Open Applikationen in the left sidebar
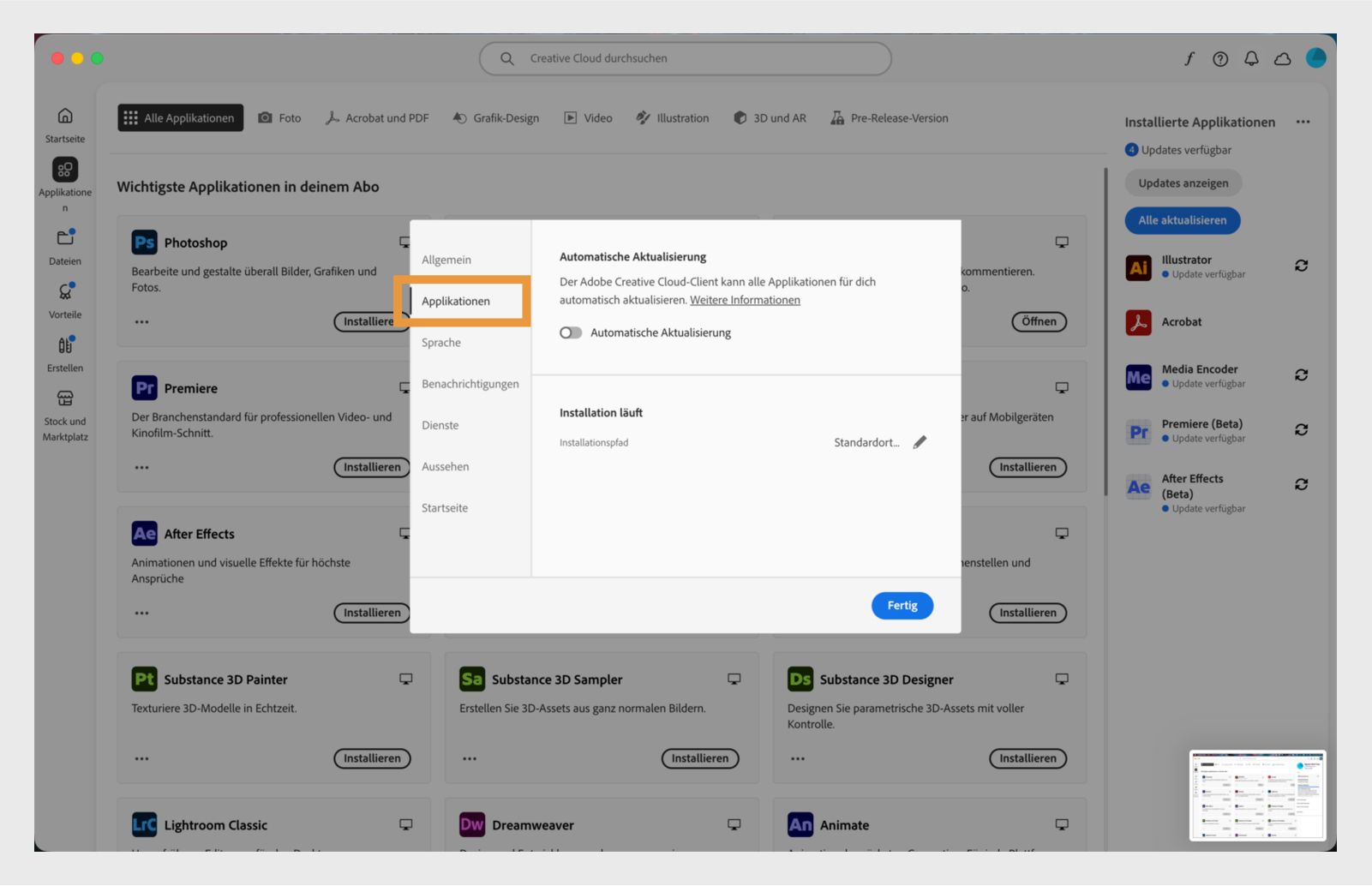Screen dimensions: 1372x886 click(65, 170)
